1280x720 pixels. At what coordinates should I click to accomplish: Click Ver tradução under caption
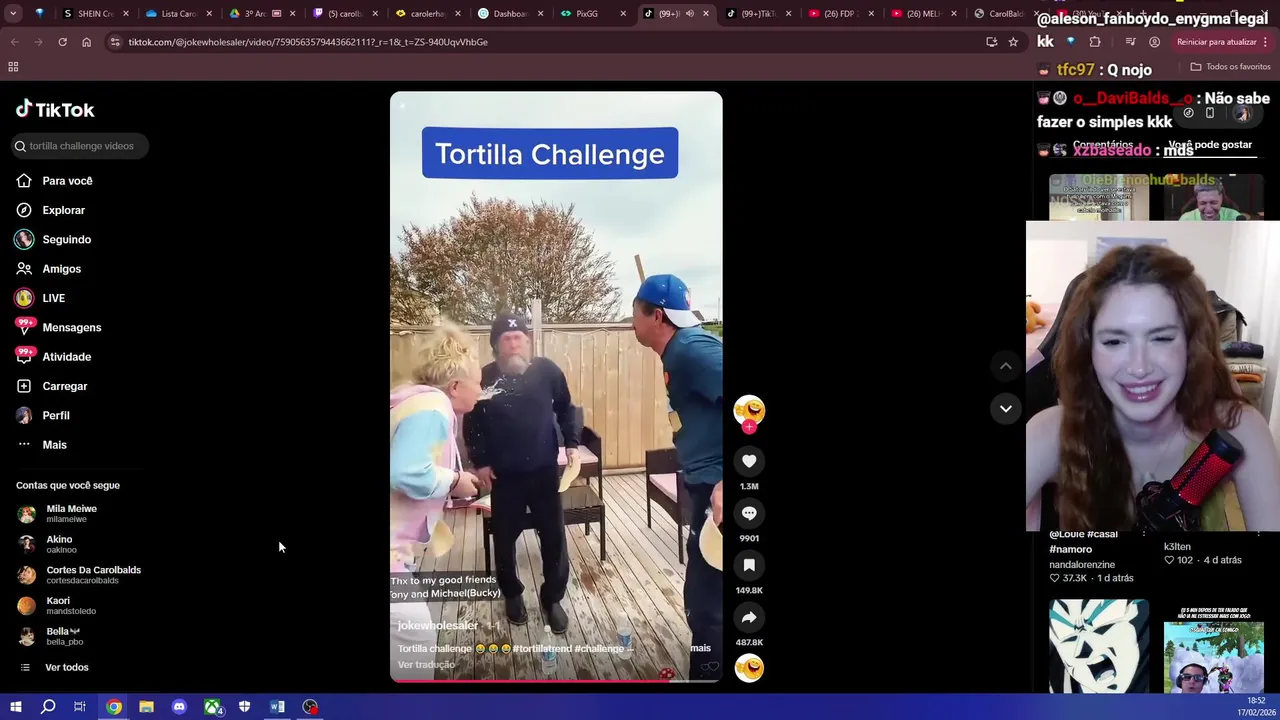(x=426, y=665)
